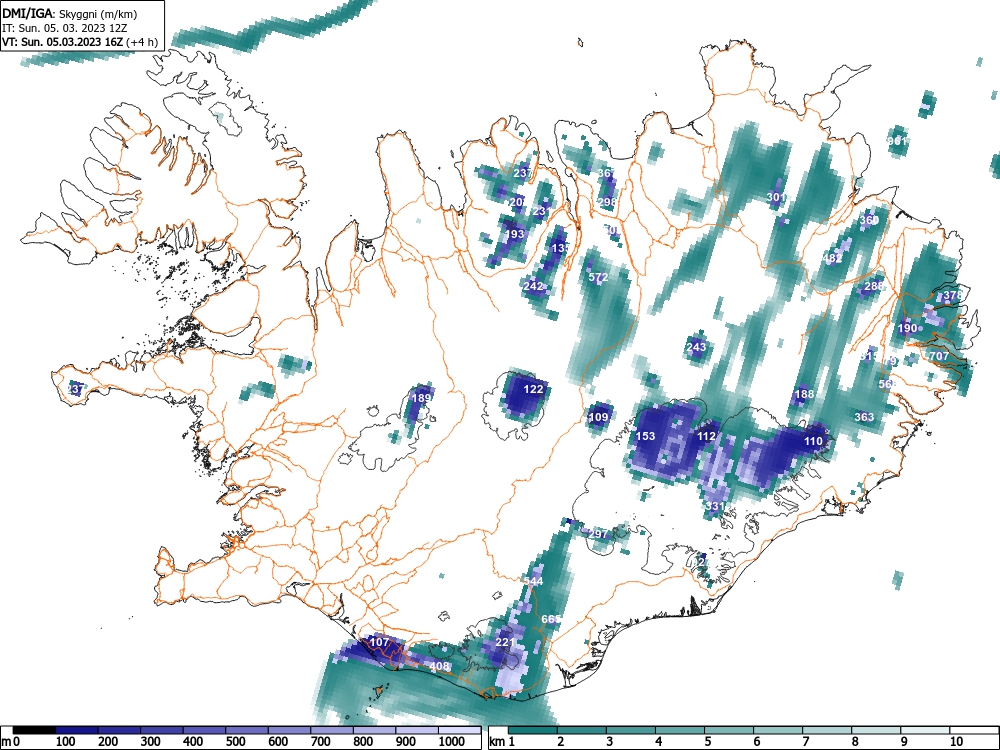Click the map label 190

pos(907,328)
